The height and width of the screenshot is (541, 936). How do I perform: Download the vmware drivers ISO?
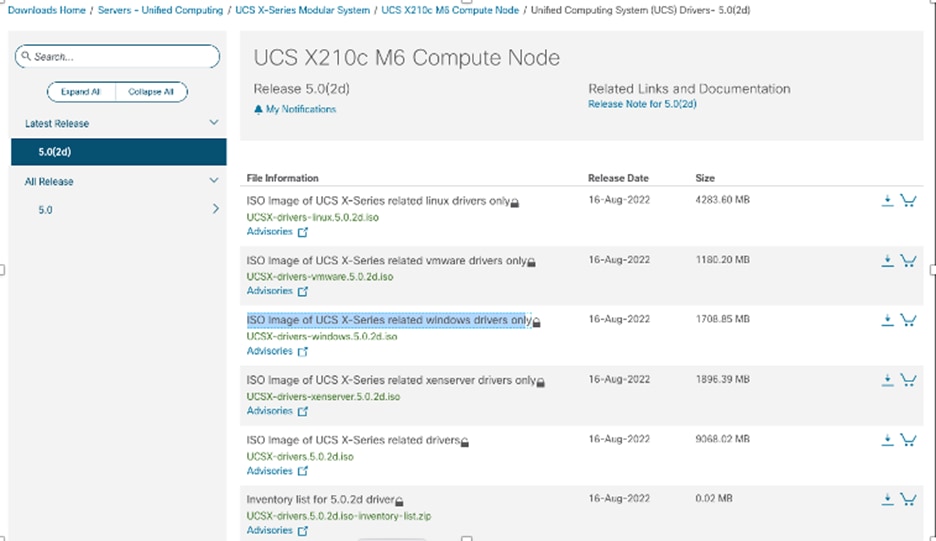click(887, 260)
